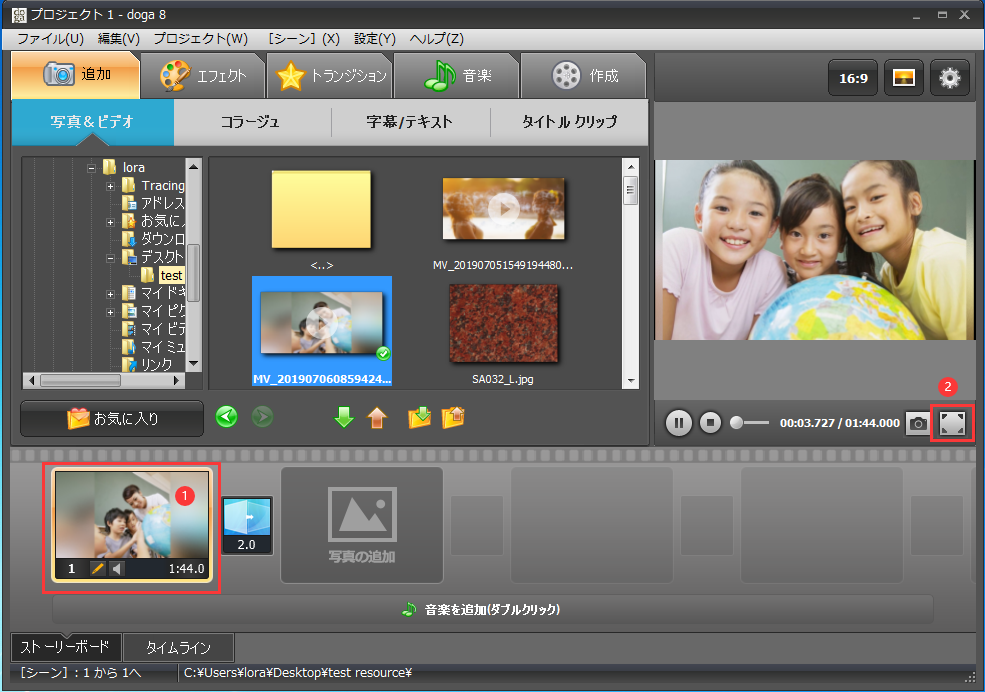Open the settings gear icon

(949, 76)
